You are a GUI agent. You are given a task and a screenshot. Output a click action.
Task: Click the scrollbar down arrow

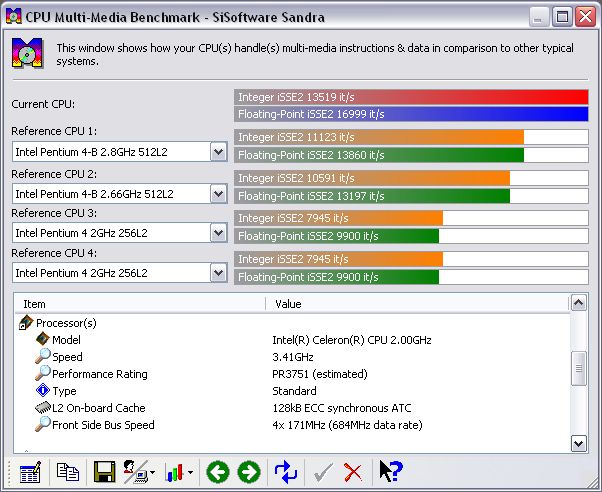pyautogui.click(x=579, y=444)
